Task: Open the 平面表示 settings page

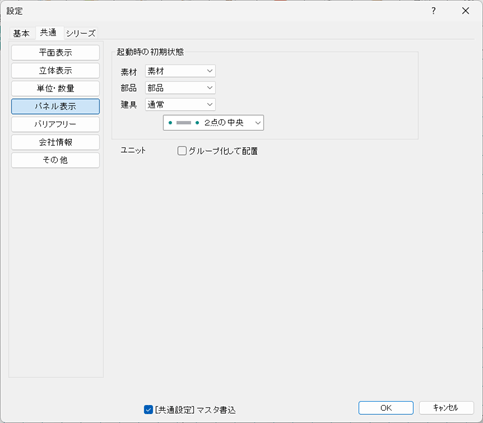Action: click(55, 53)
